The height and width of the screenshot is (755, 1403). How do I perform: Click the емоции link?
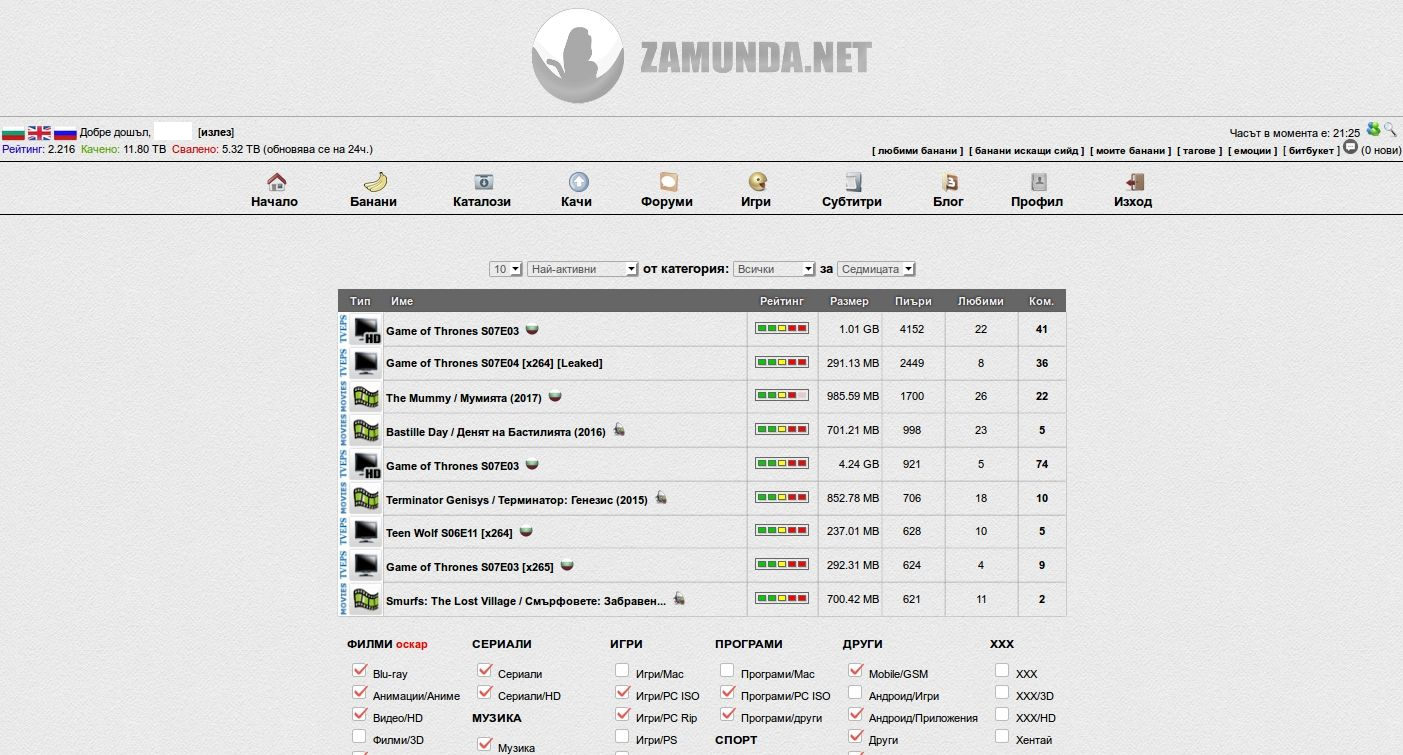coord(1252,151)
